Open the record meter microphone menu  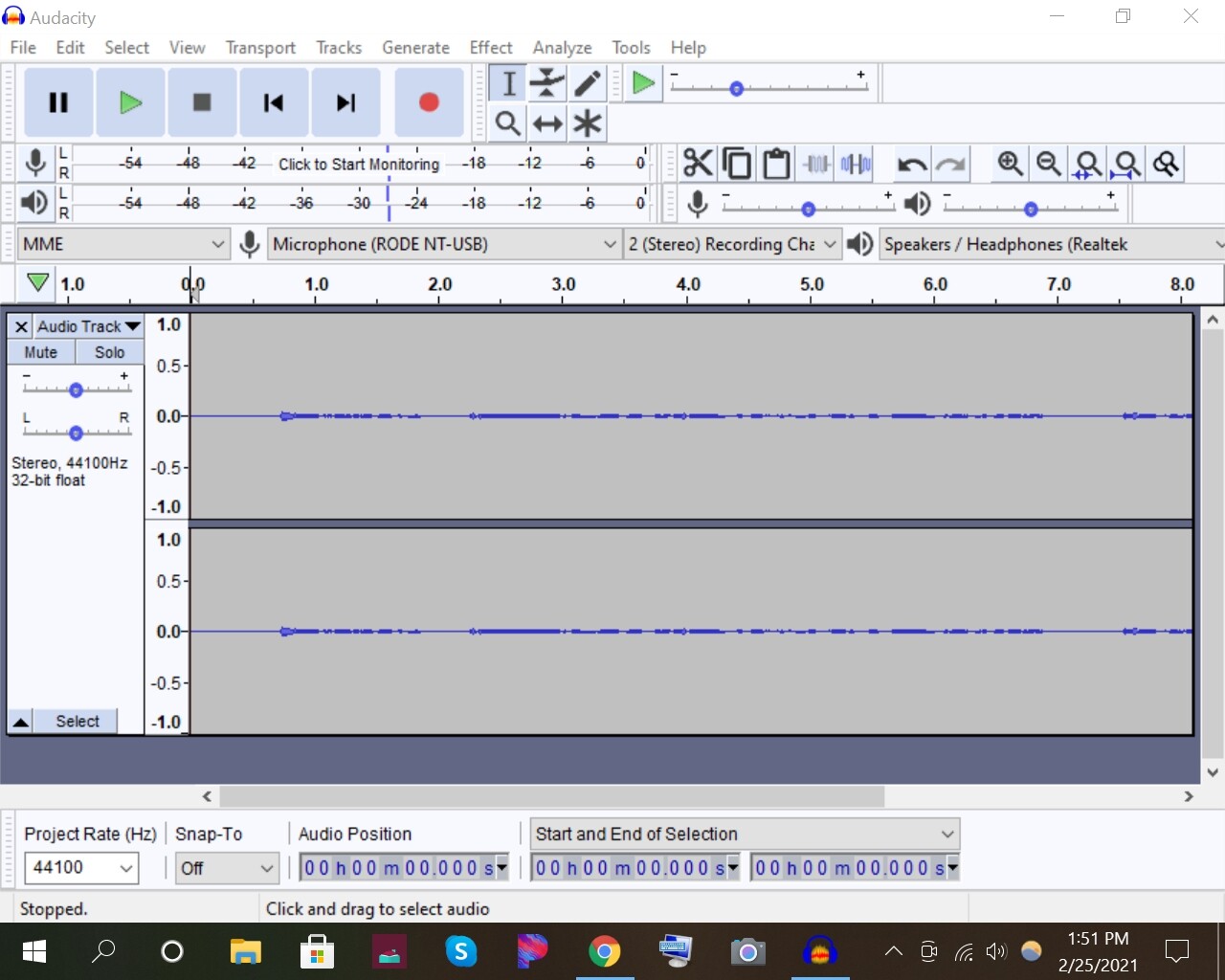click(x=35, y=163)
